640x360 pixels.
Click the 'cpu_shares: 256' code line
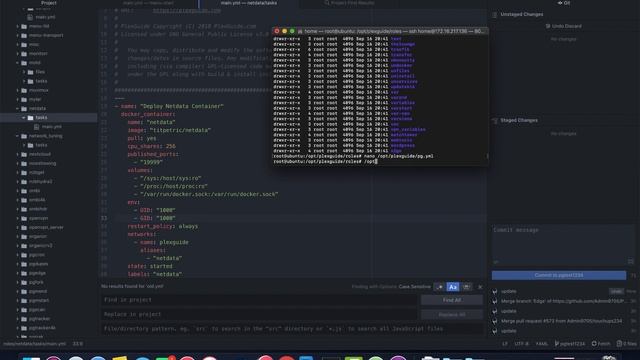[x=151, y=146]
